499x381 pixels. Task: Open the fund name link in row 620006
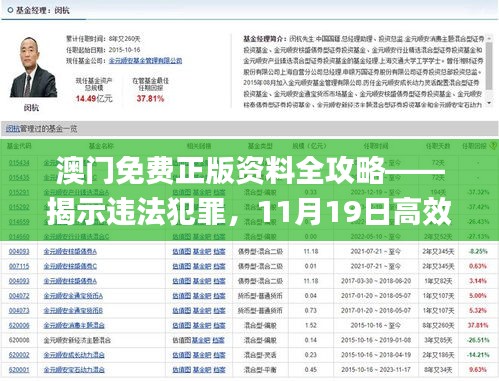[x=74, y=325]
